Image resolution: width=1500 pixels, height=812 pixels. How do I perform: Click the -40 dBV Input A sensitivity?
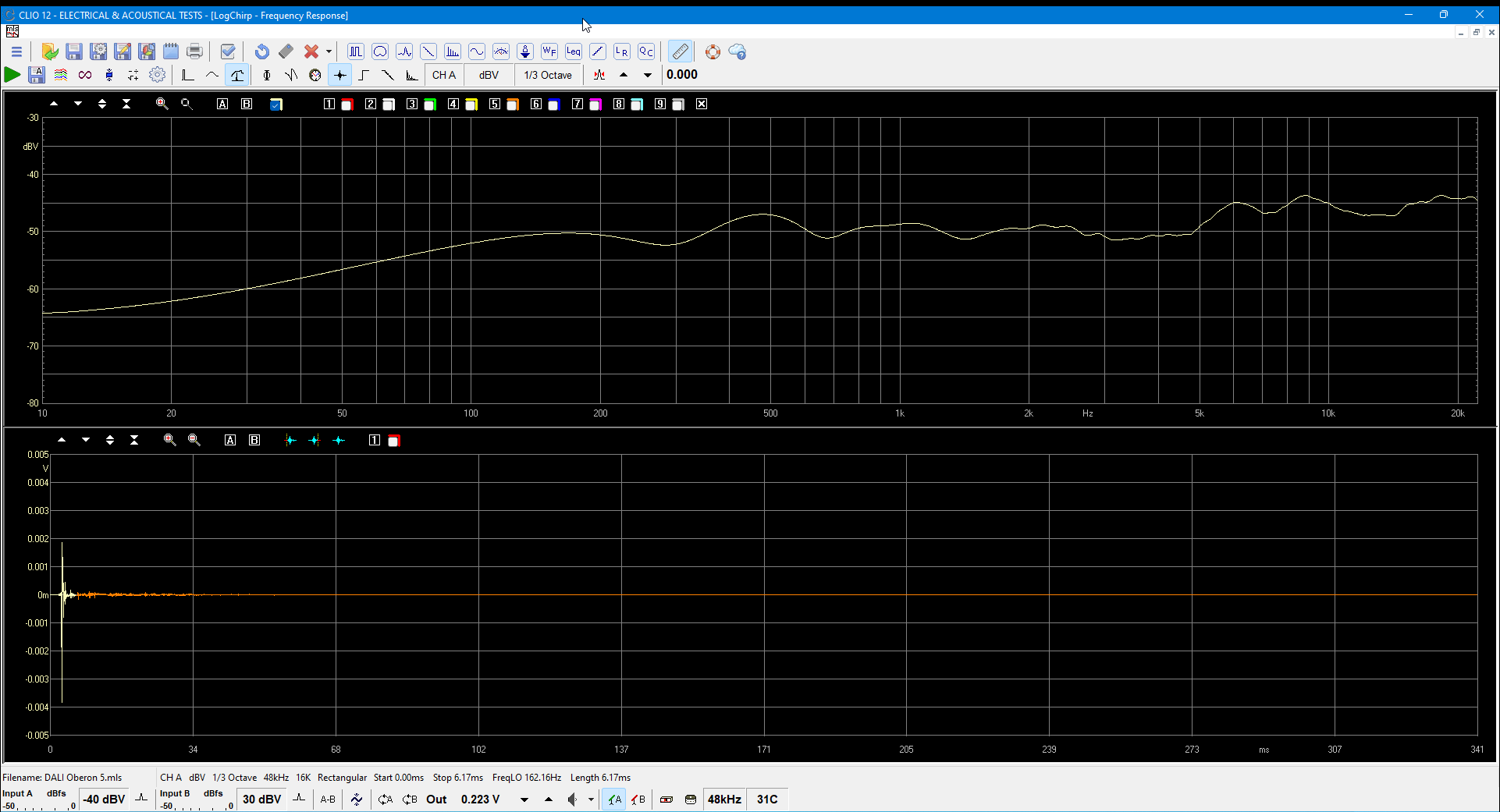point(105,800)
